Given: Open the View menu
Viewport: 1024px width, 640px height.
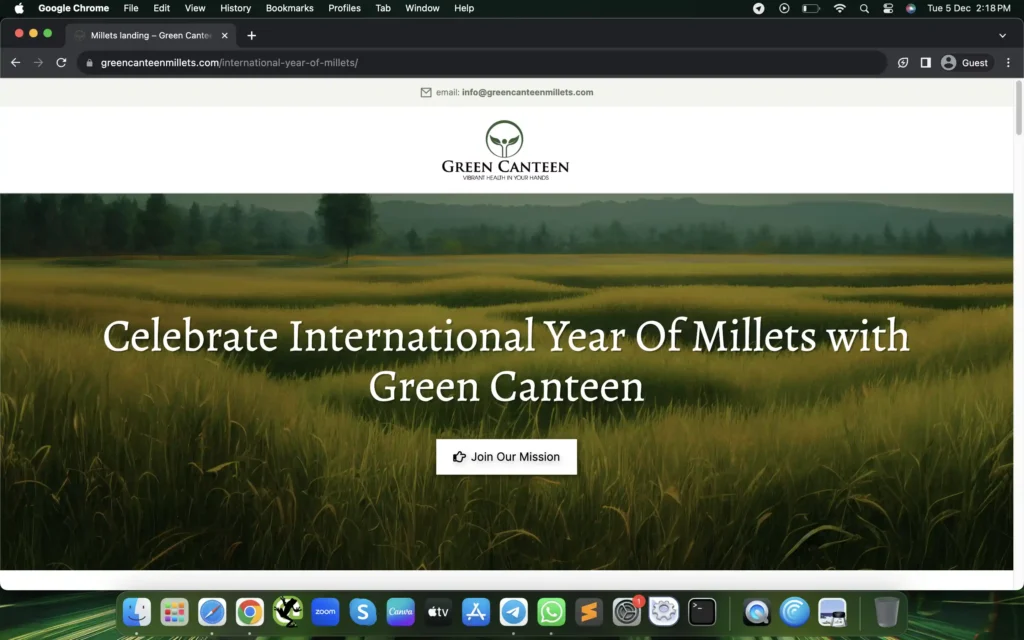Looking at the screenshot, I should [x=195, y=8].
